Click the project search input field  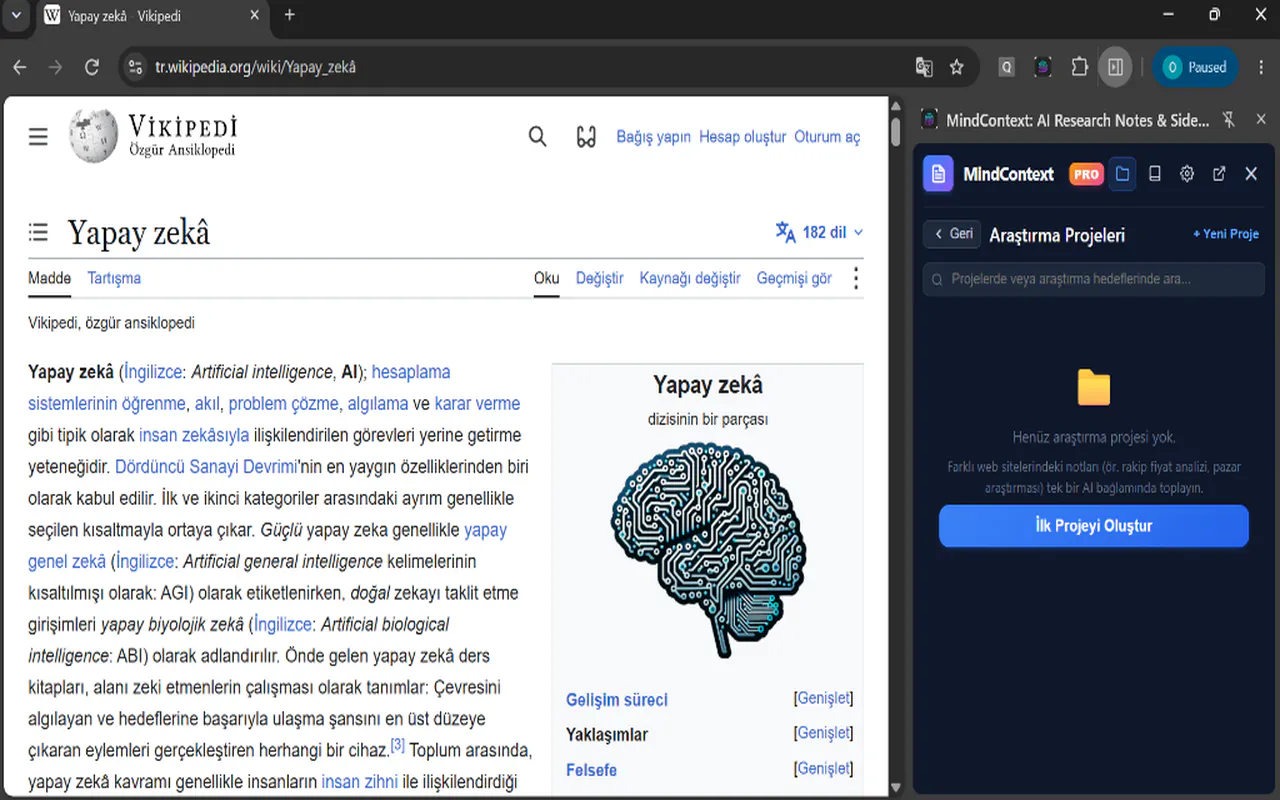(1094, 279)
